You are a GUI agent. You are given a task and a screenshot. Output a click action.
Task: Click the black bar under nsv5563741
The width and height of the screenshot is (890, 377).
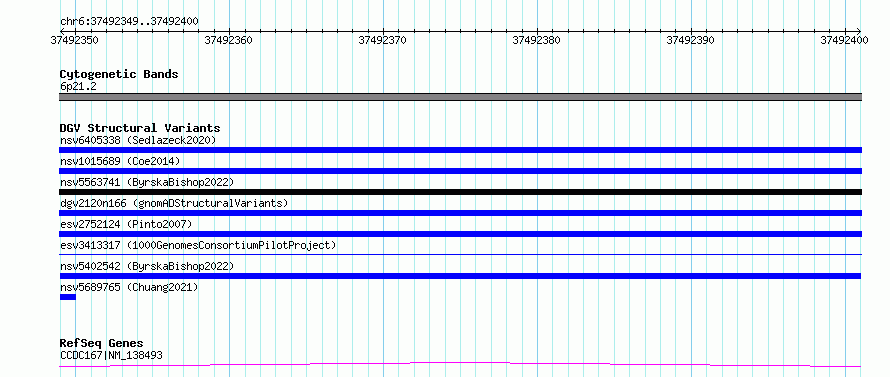tap(460, 192)
